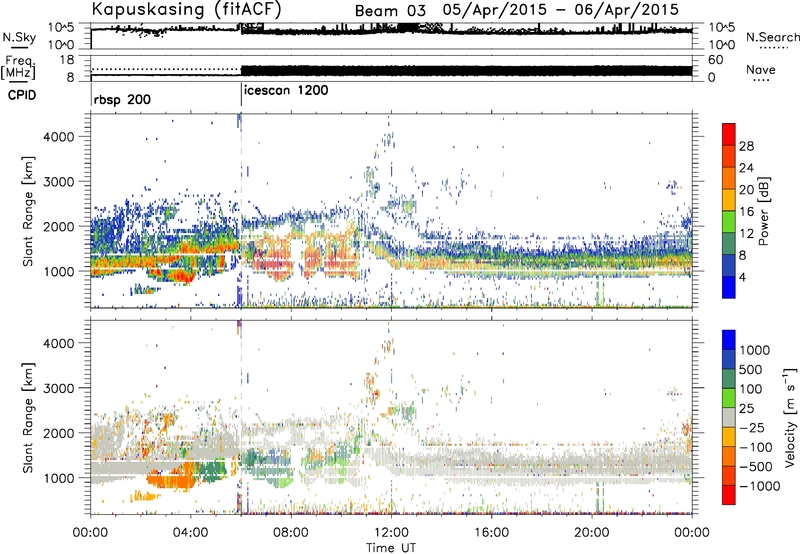
Task: Click the "-500" tick on Velocity color bar
Action: coord(756,466)
